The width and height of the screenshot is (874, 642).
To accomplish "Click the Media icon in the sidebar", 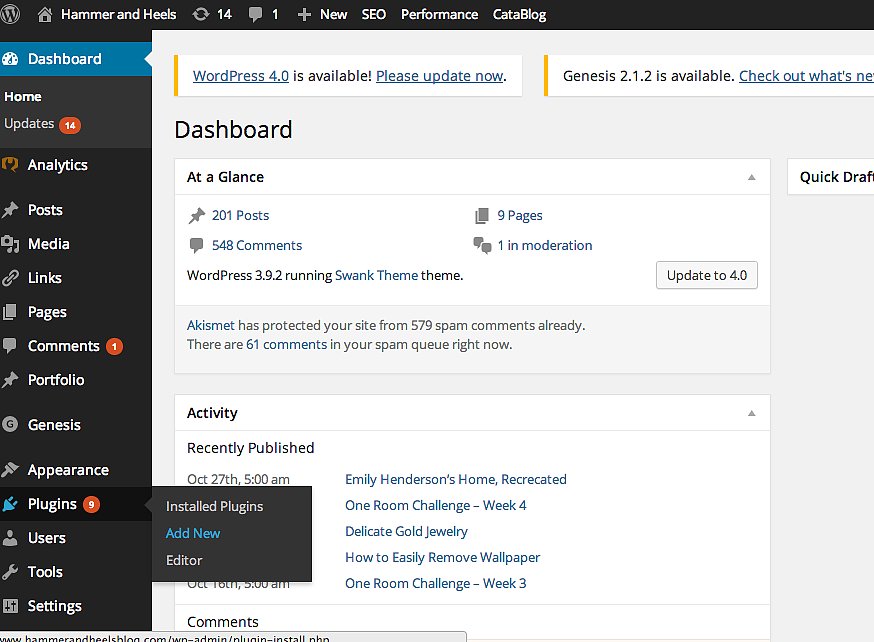I will [9, 244].
